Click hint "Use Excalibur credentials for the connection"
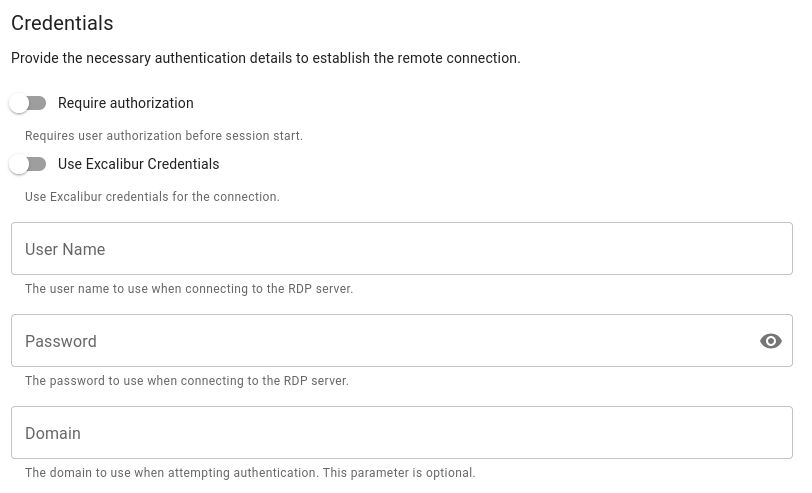The image size is (812, 493). (x=152, y=197)
